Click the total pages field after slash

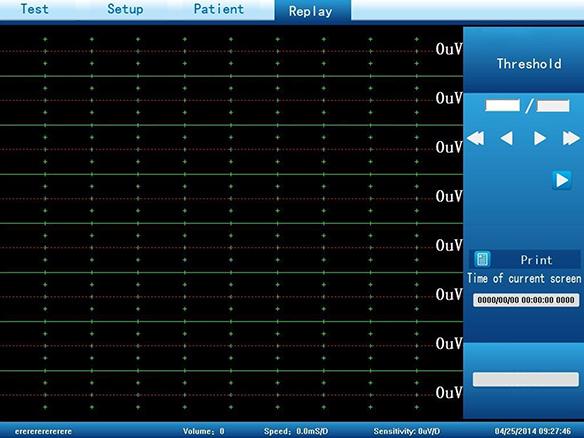[x=553, y=106]
